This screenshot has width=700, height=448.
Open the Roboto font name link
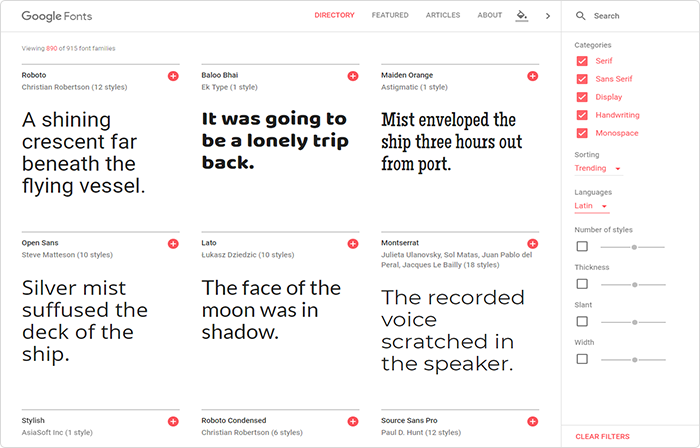34,75
